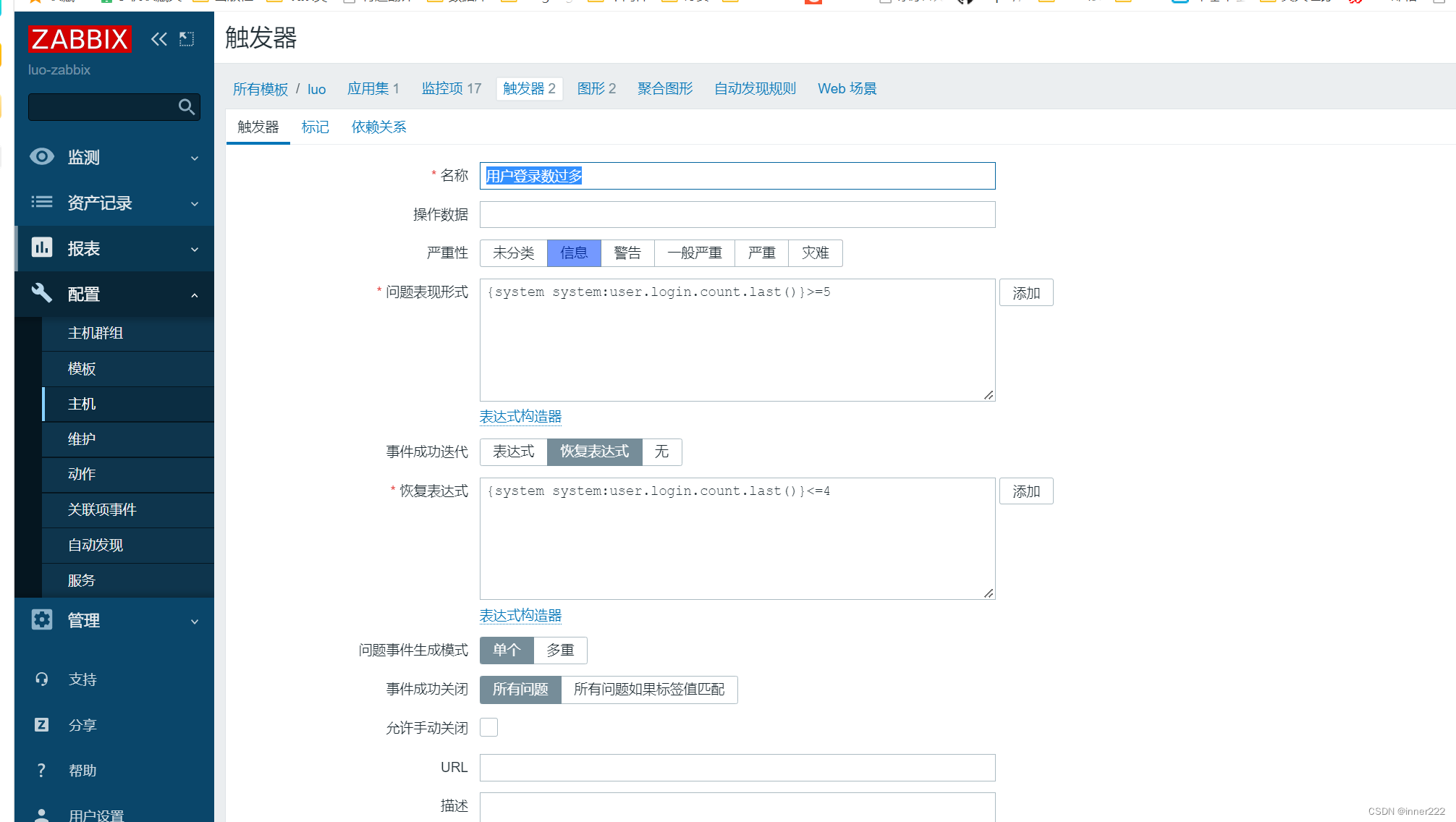Click the sidebar search magnifier icon
The width and height of the screenshot is (1456, 822).
pyautogui.click(x=186, y=107)
